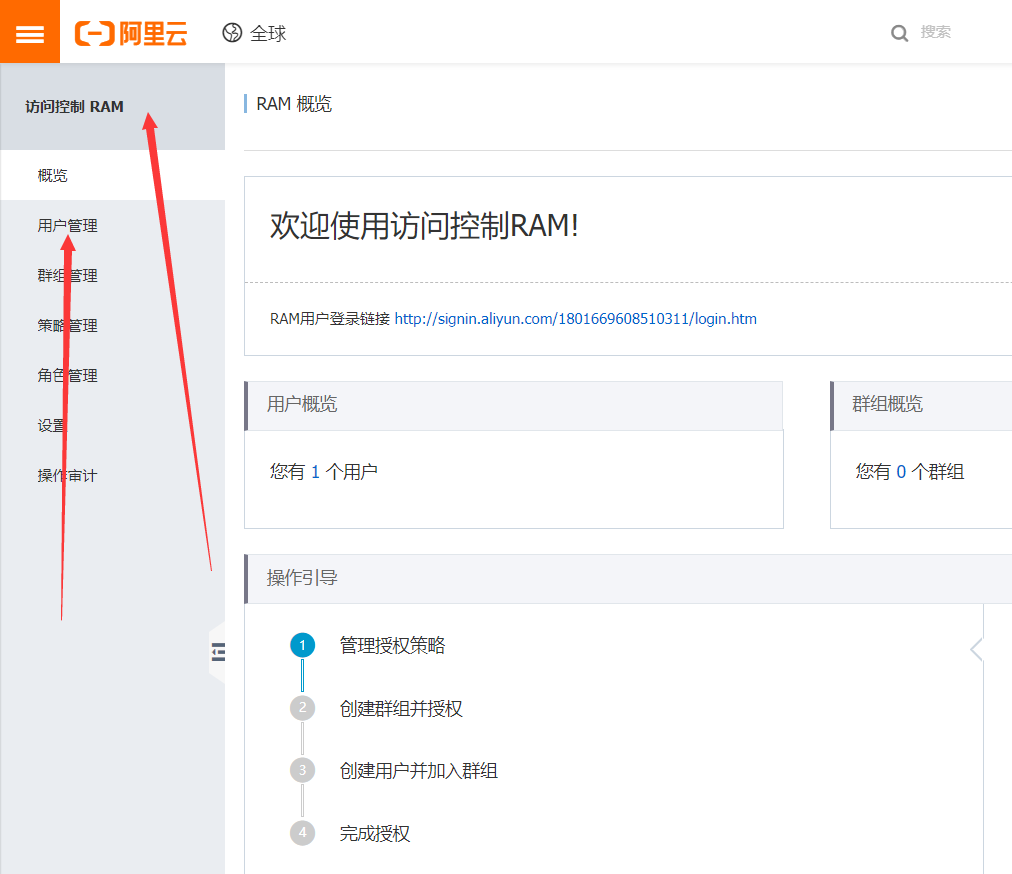Open 用户管理 in the sidebar
Viewport: 1012px width, 874px height.
66,225
